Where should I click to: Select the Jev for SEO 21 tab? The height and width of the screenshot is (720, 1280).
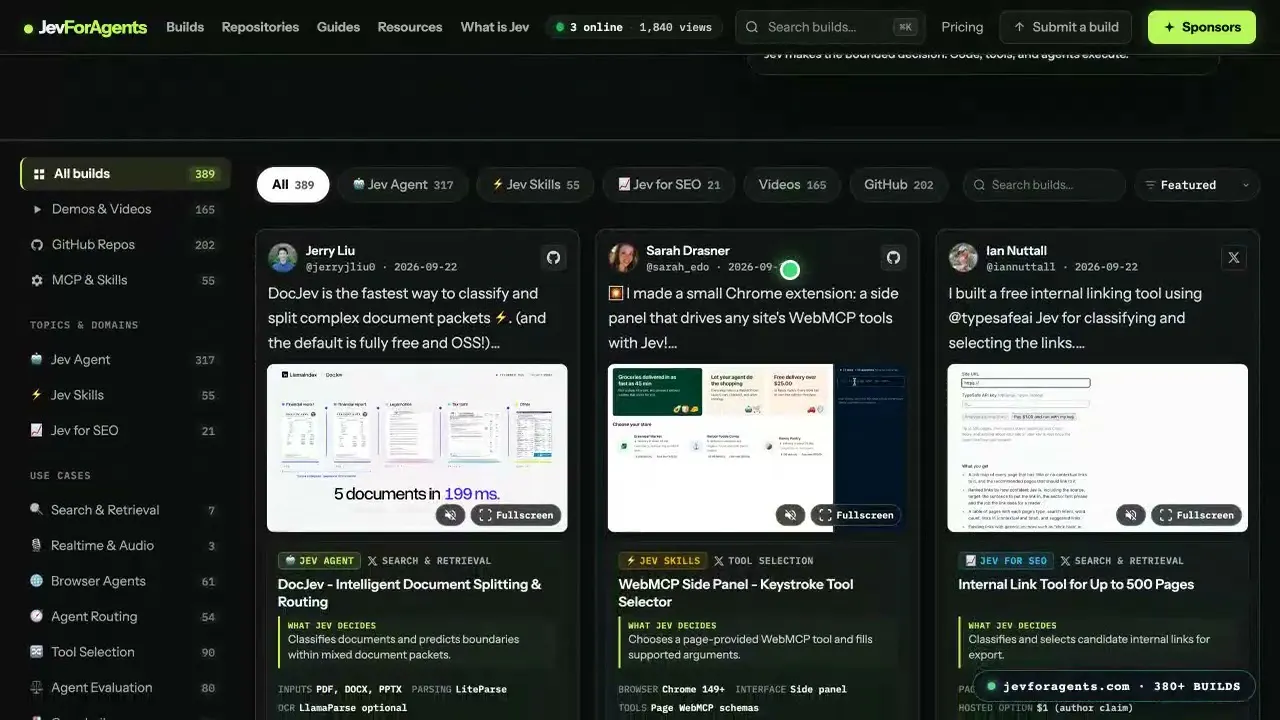point(669,185)
